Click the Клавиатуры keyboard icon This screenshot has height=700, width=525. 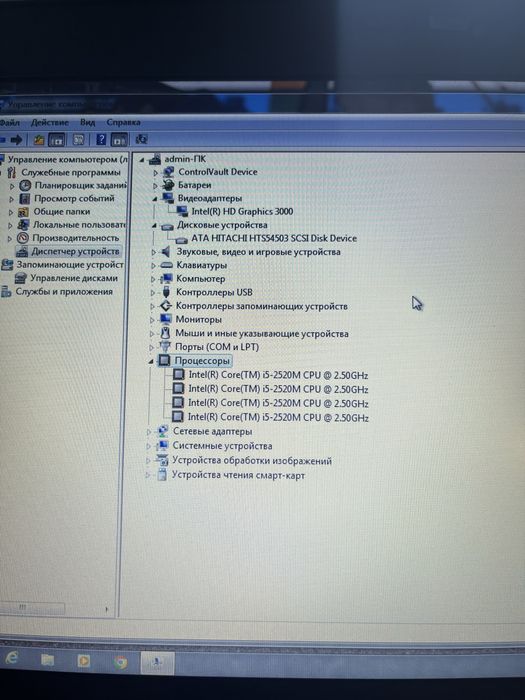(166, 266)
